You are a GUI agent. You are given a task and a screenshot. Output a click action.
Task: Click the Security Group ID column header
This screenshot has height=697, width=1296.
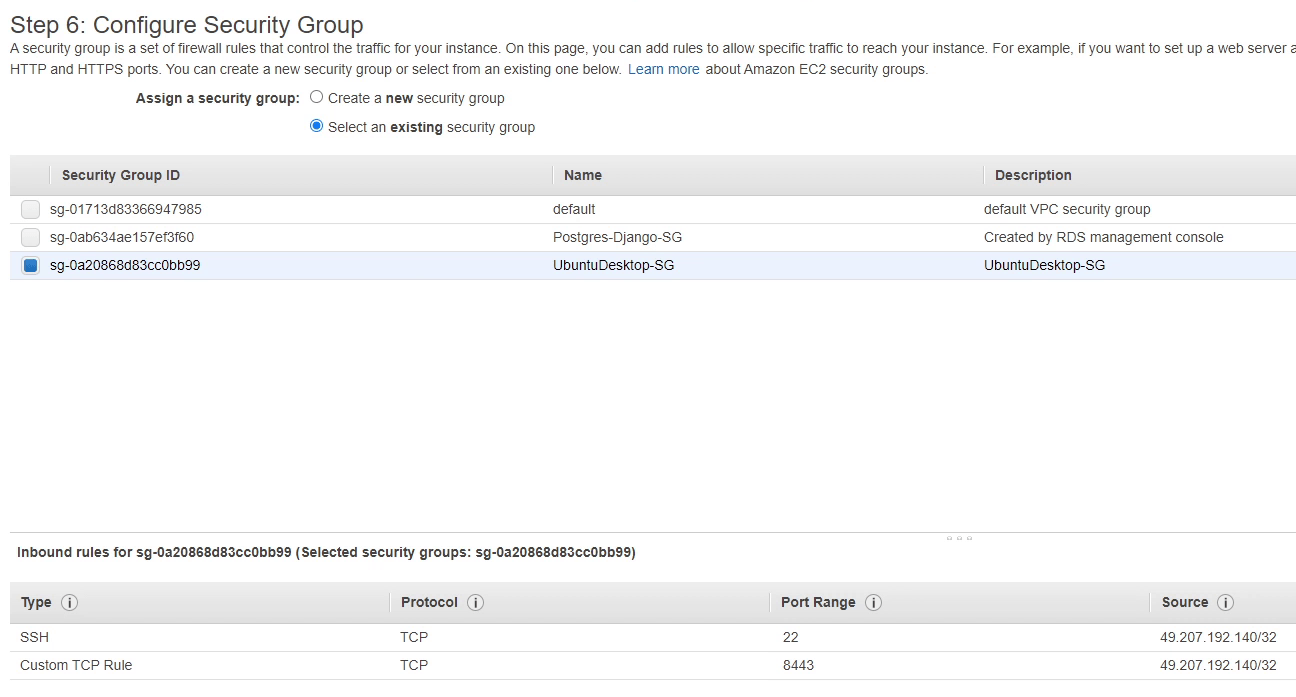[120, 175]
